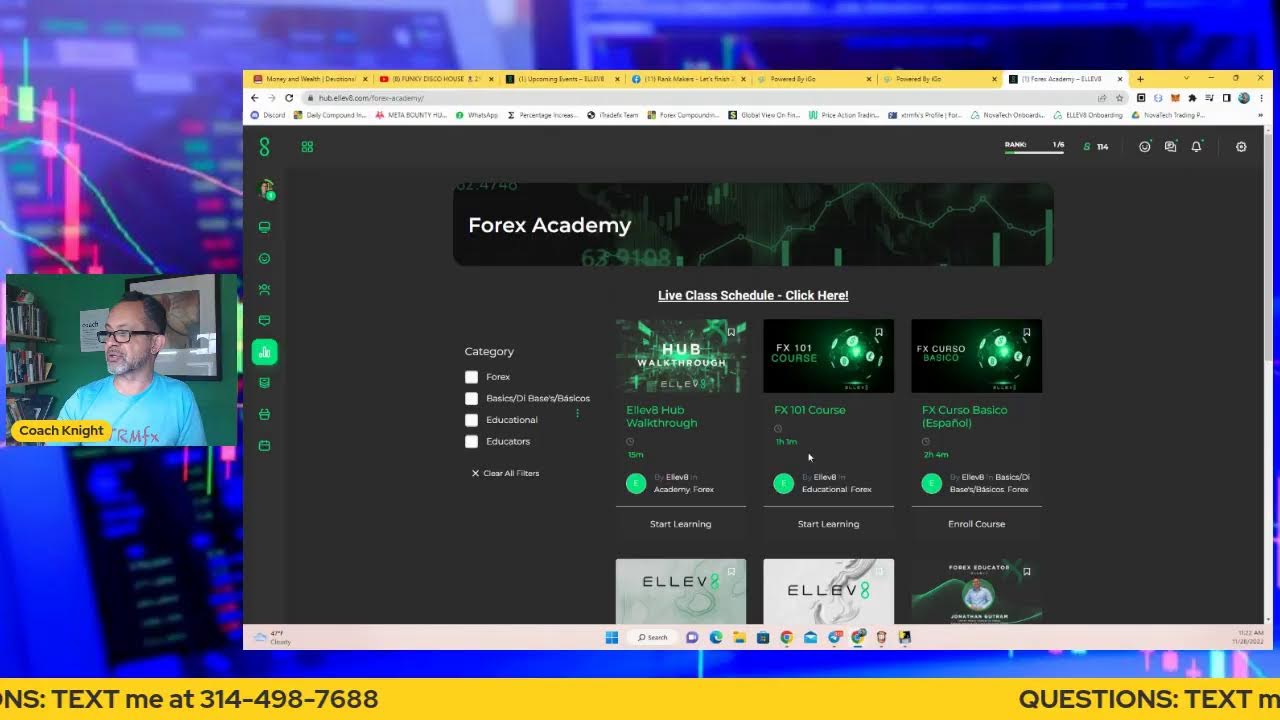Check the Basics/Di Base's/Básicos filter

click(471, 398)
